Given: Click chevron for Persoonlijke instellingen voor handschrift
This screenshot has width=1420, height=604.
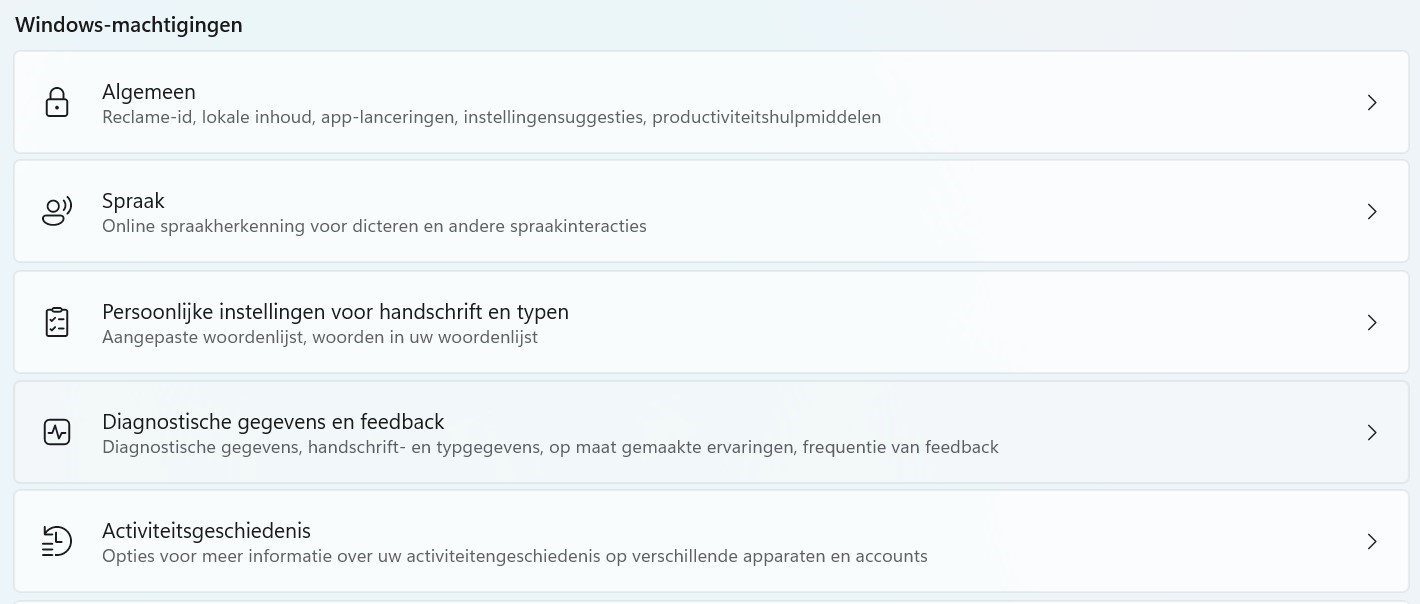Looking at the screenshot, I should (x=1372, y=322).
